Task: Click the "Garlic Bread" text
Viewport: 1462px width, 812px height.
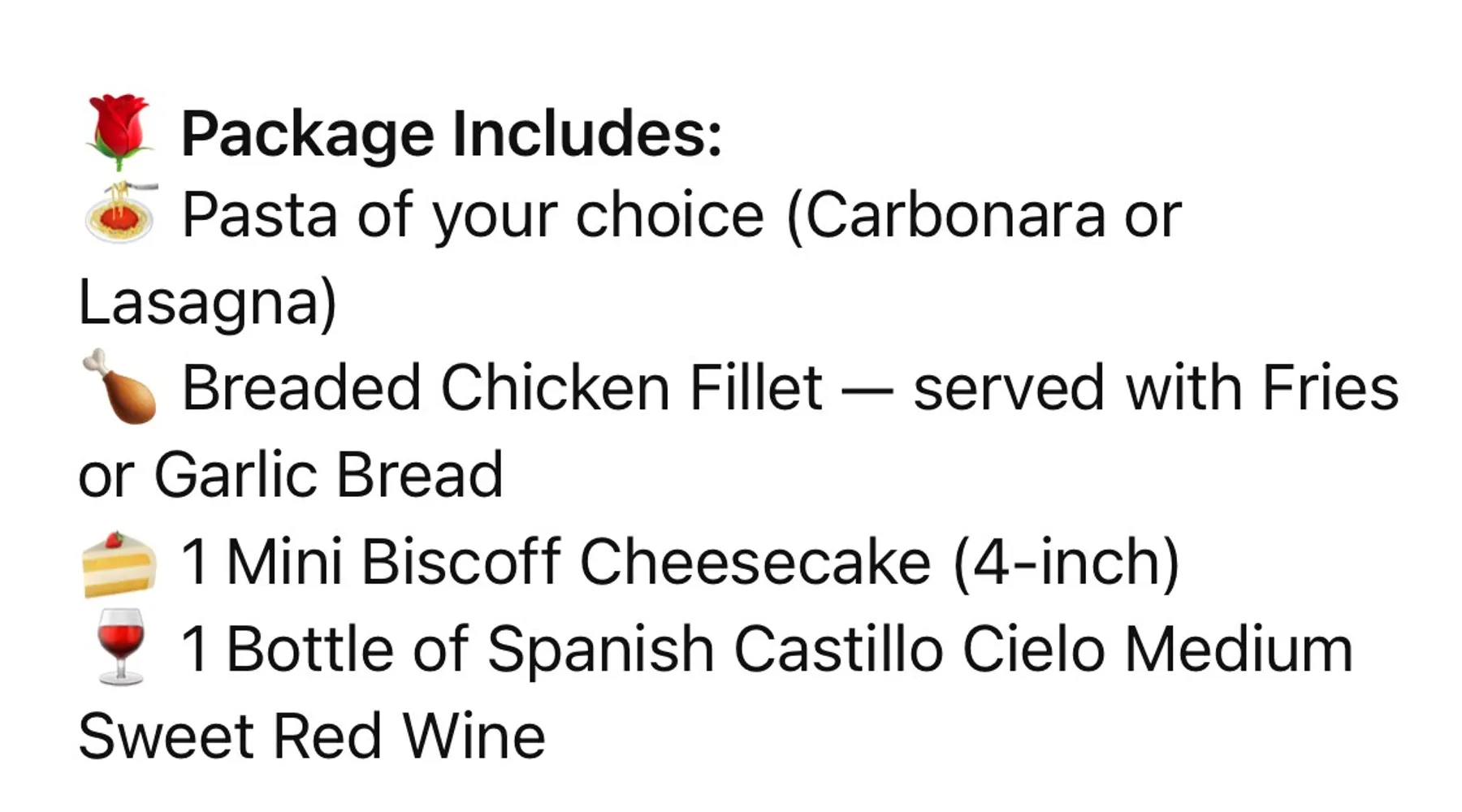Action: pyautogui.click(x=328, y=475)
